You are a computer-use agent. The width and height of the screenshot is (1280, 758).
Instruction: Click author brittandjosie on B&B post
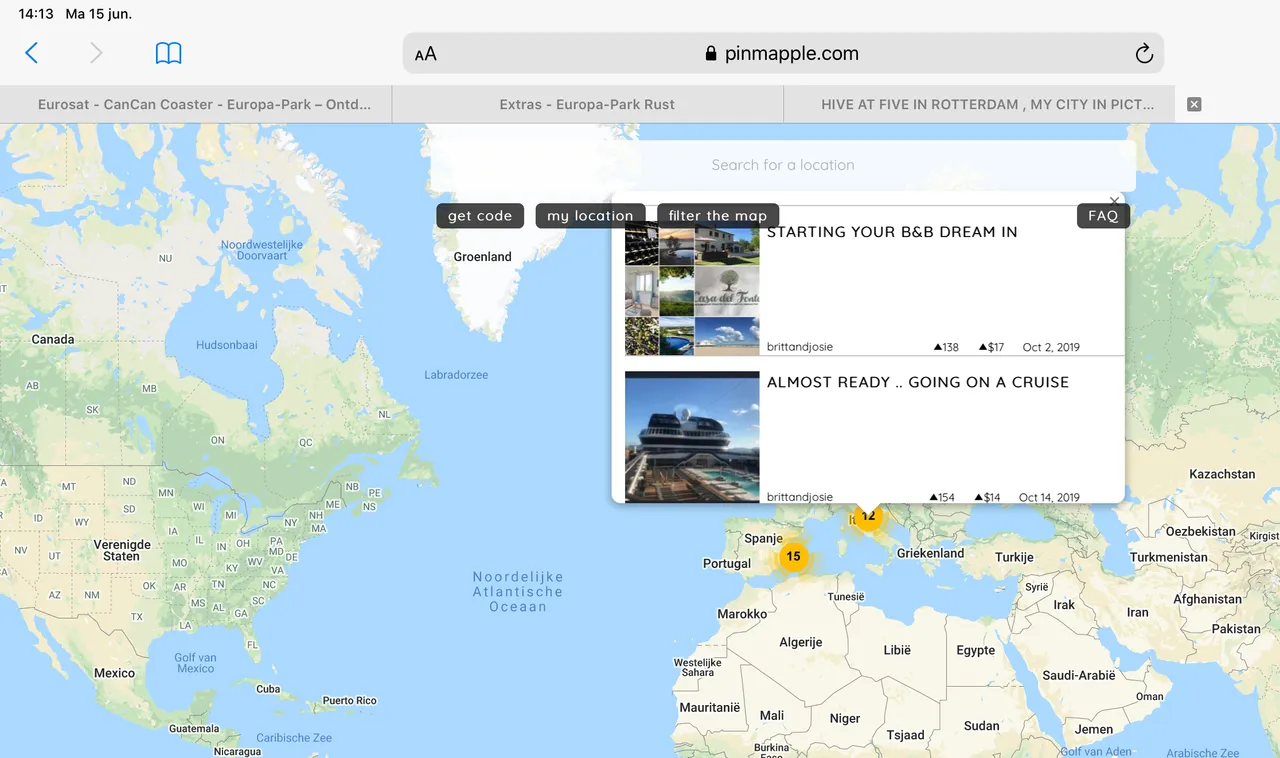pyautogui.click(x=800, y=347)
